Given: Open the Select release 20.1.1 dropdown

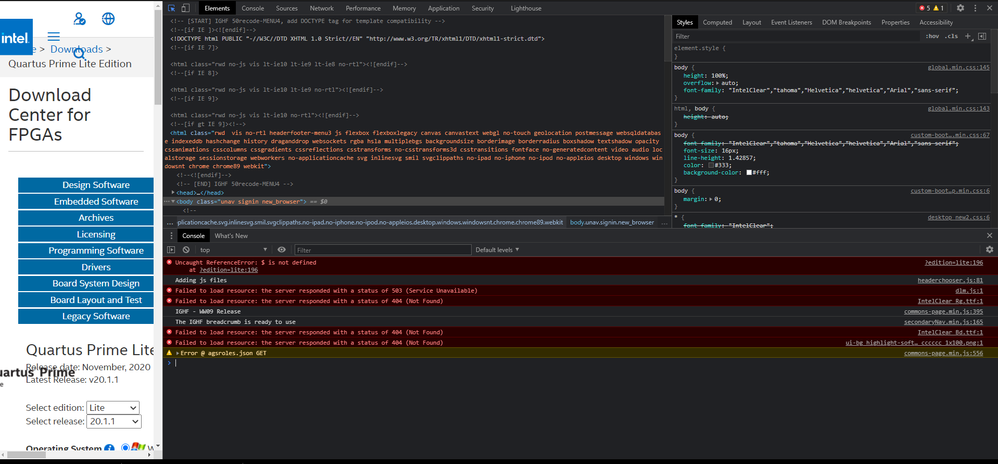Looking at the screenshot, I should coord(116,422).
